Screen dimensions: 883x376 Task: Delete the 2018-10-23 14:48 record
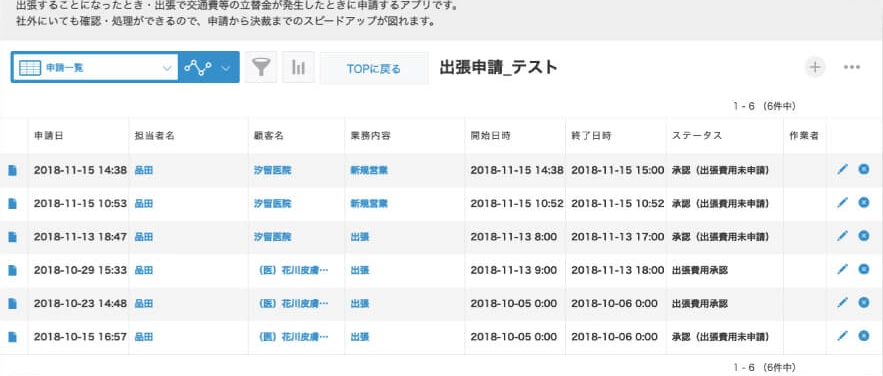(x=863, y=303)
